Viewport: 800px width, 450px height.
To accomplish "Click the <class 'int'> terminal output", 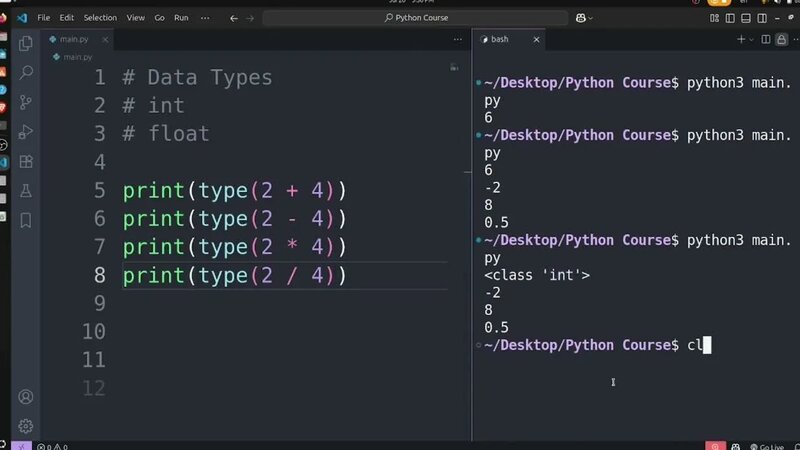I will pos(537,275).
